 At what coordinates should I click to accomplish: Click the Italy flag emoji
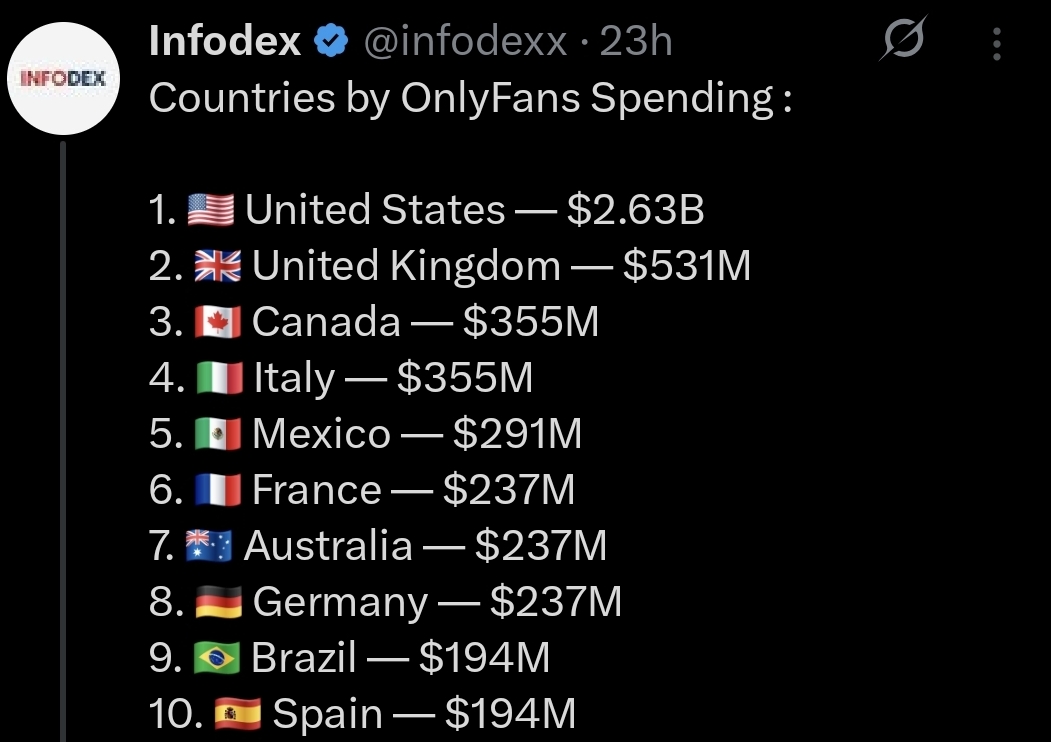click(218, 379)
